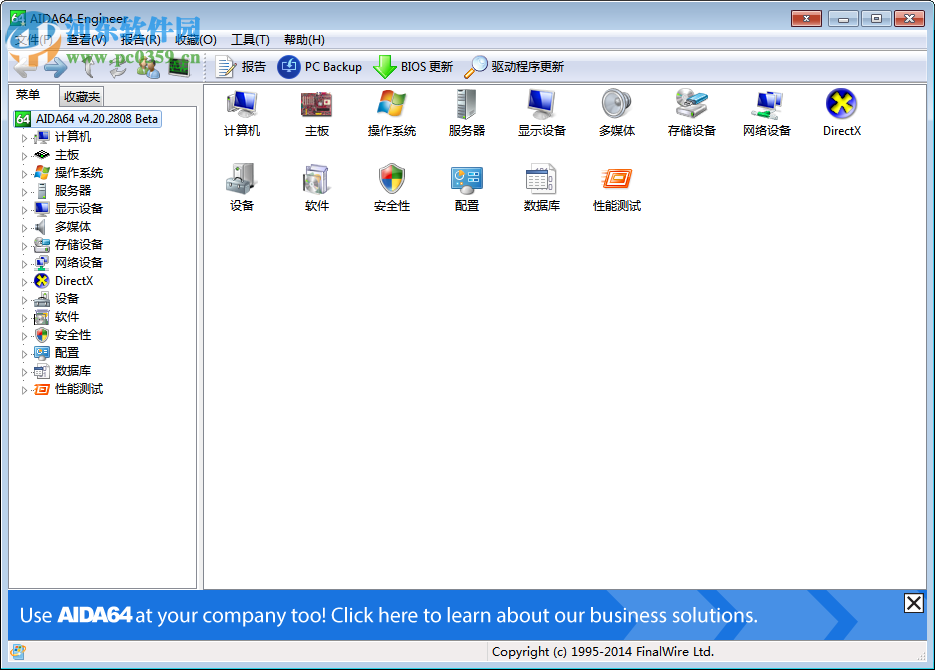Open the 安全性 shield icon in main pane
This screenshot has width=935, height=670.
392,188
